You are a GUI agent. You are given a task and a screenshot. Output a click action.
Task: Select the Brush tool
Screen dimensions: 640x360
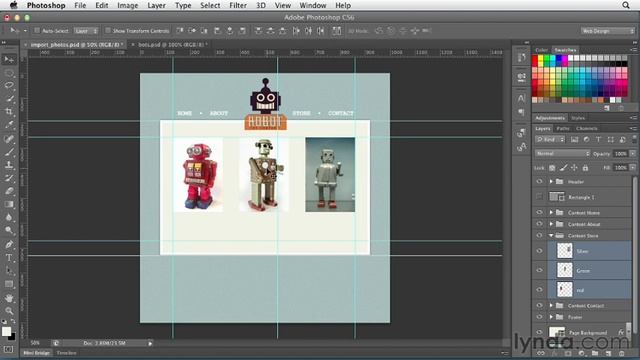pyautogui.click(x=9, y=152)
